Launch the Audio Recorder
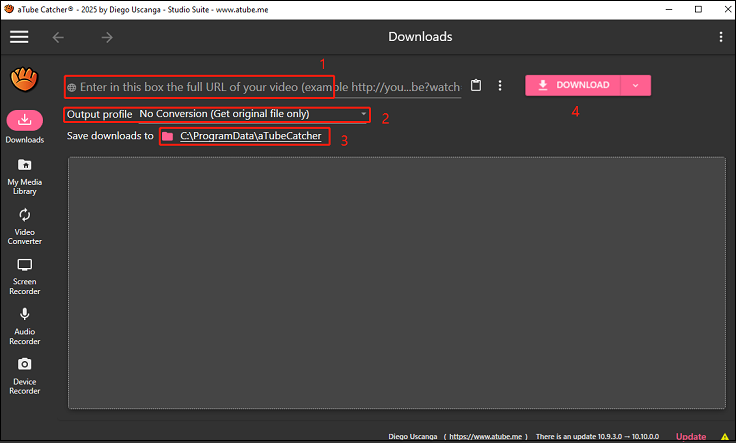736x443 pixels. coord(24,327)
